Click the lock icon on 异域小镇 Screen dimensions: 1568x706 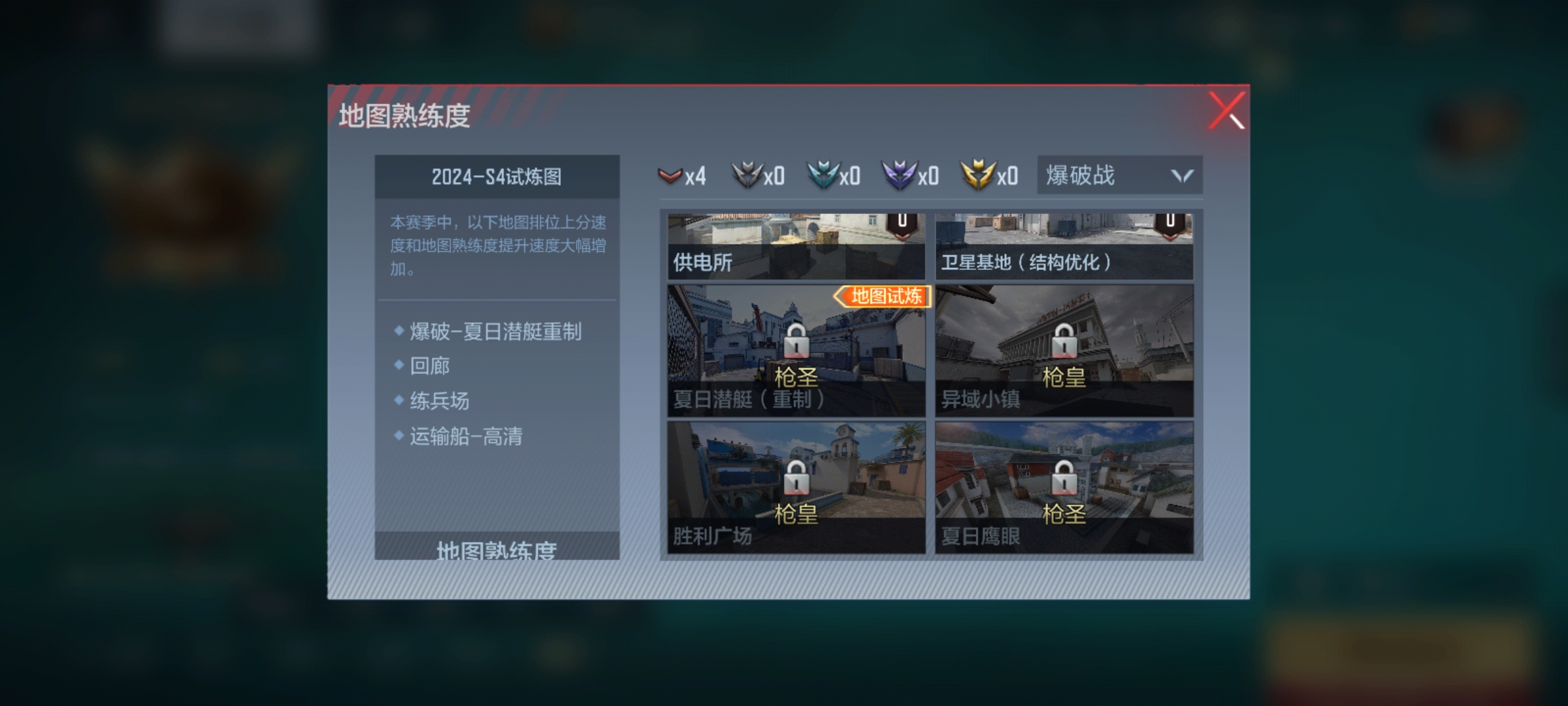pos(1064,341)
